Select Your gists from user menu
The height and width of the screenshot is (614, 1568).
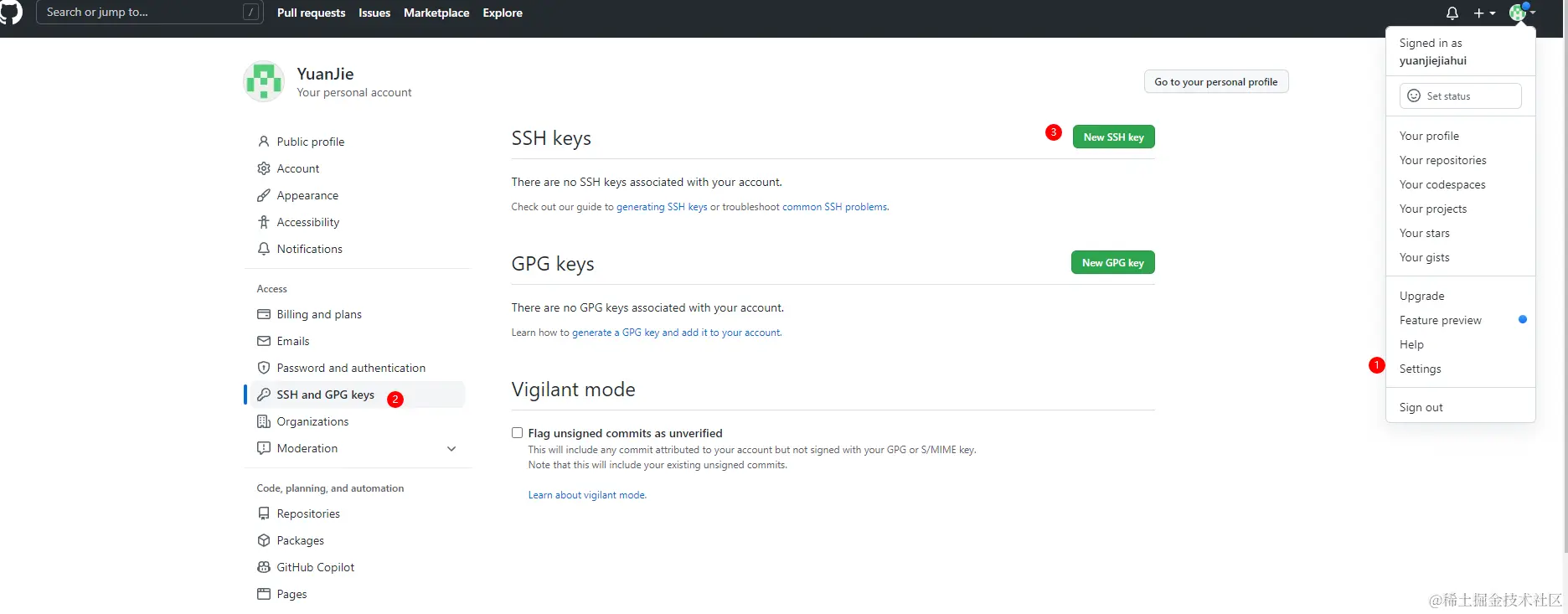coord(1460,257)
